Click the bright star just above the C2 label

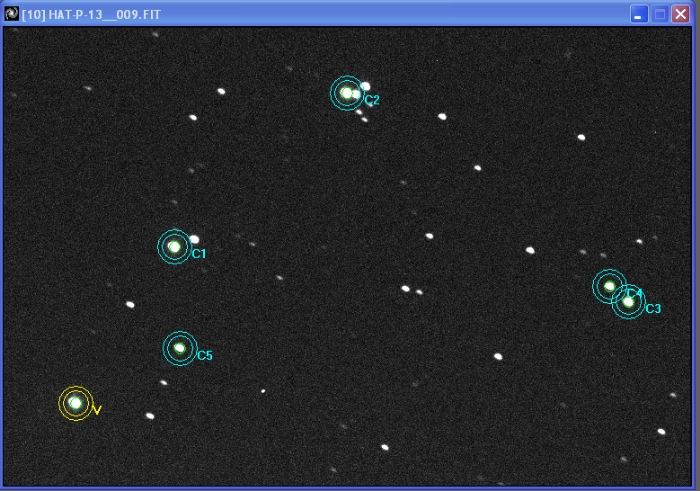point(366,86)
